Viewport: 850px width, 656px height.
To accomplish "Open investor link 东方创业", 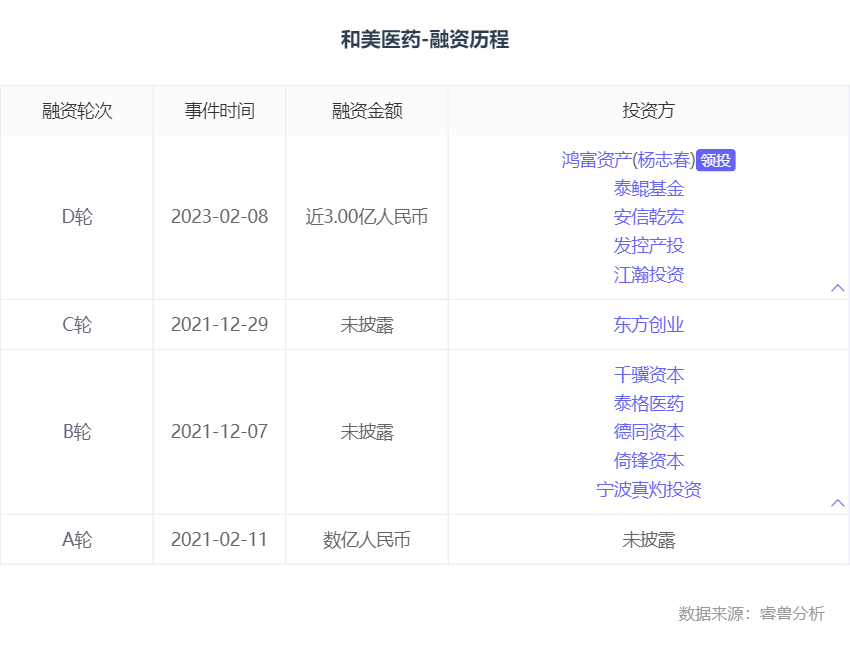I will (x=648, y=325).
